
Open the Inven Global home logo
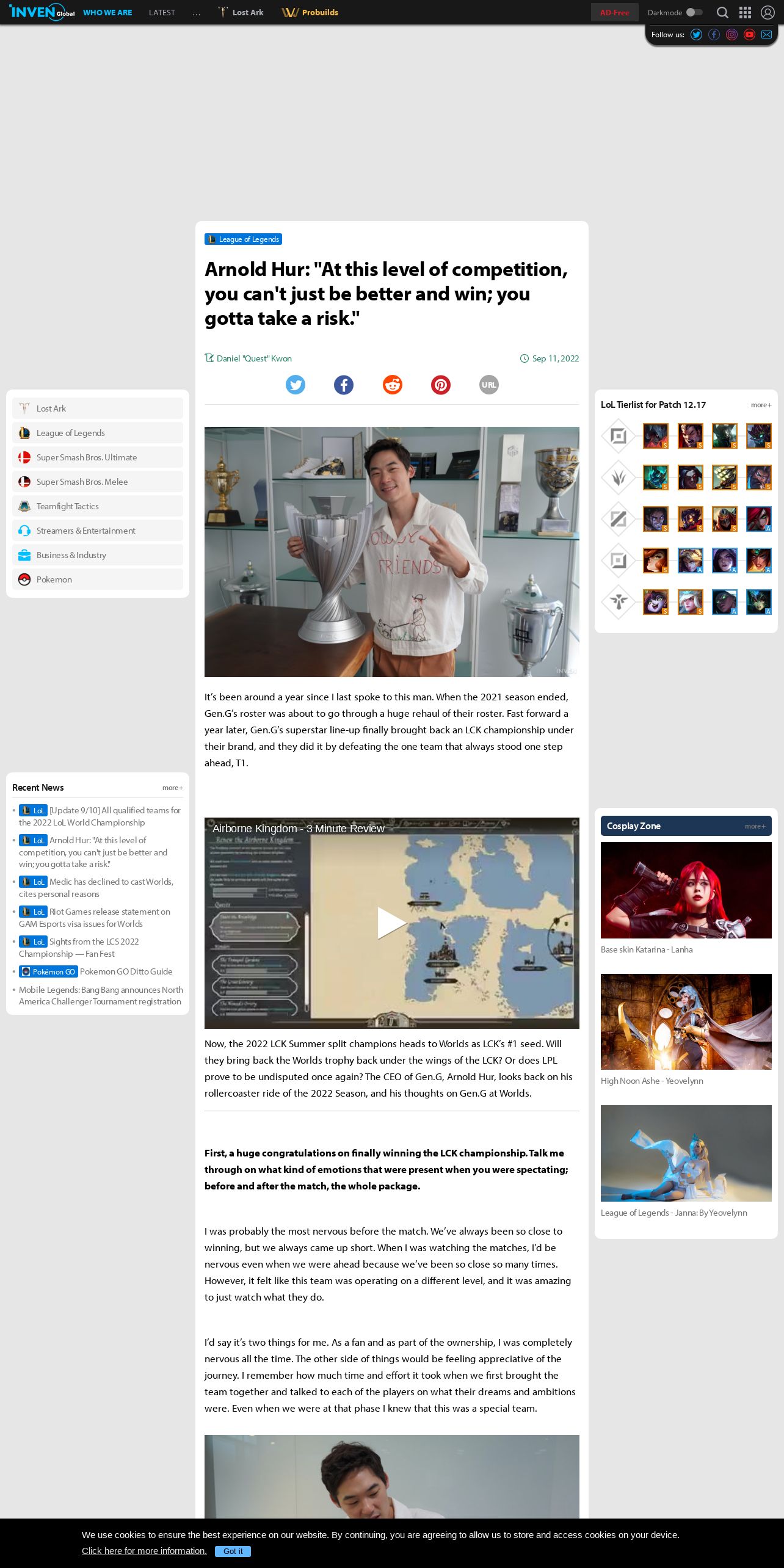click(x=42, y=12)
